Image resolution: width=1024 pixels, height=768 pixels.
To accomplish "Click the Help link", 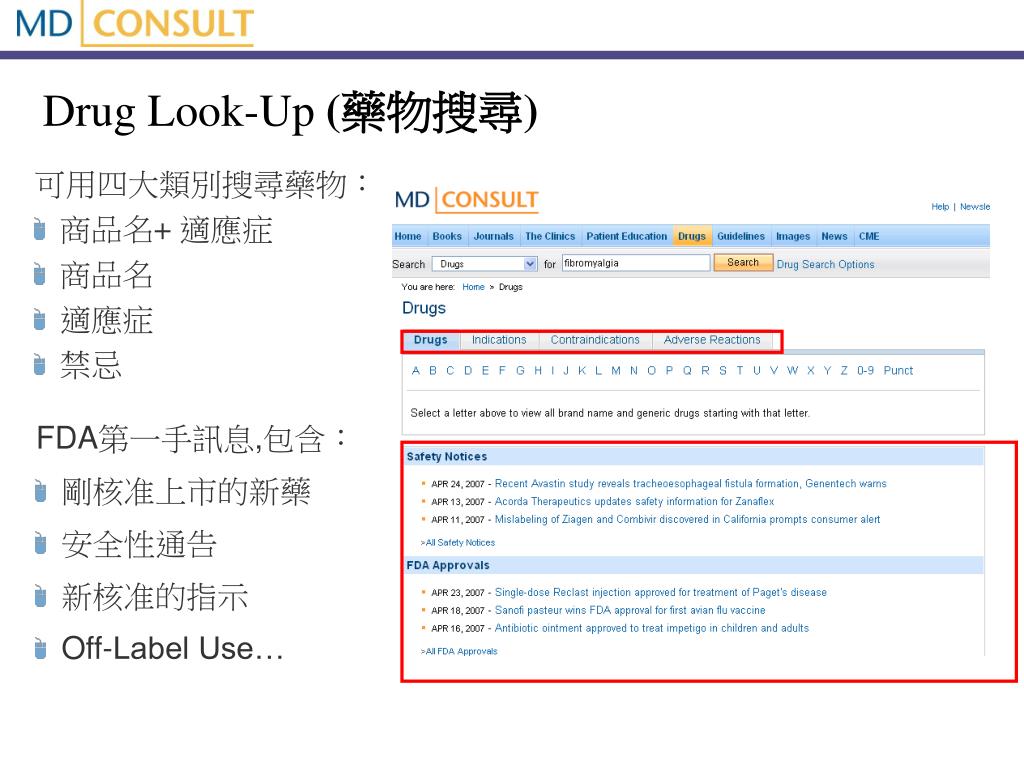I will point(940,206).
